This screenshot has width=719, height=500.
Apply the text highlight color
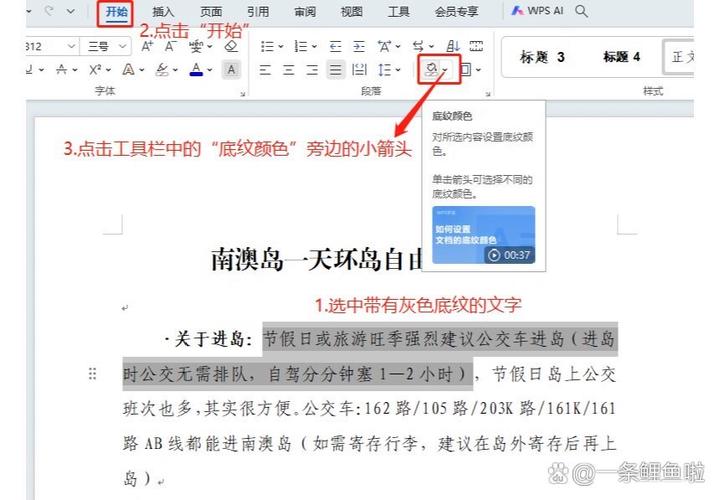tap(162, 70)
